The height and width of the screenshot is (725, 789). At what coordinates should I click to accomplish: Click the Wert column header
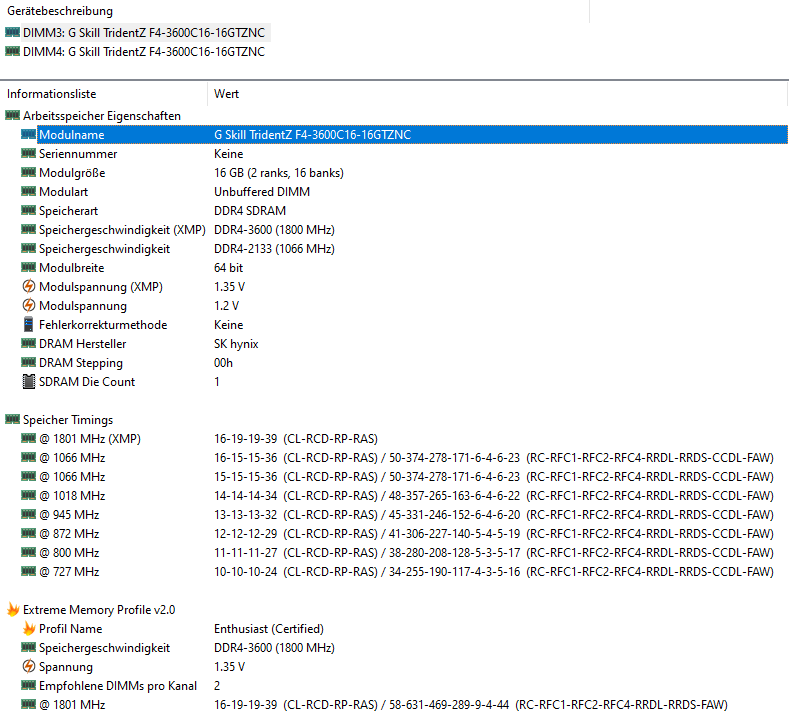pos(226,94)
